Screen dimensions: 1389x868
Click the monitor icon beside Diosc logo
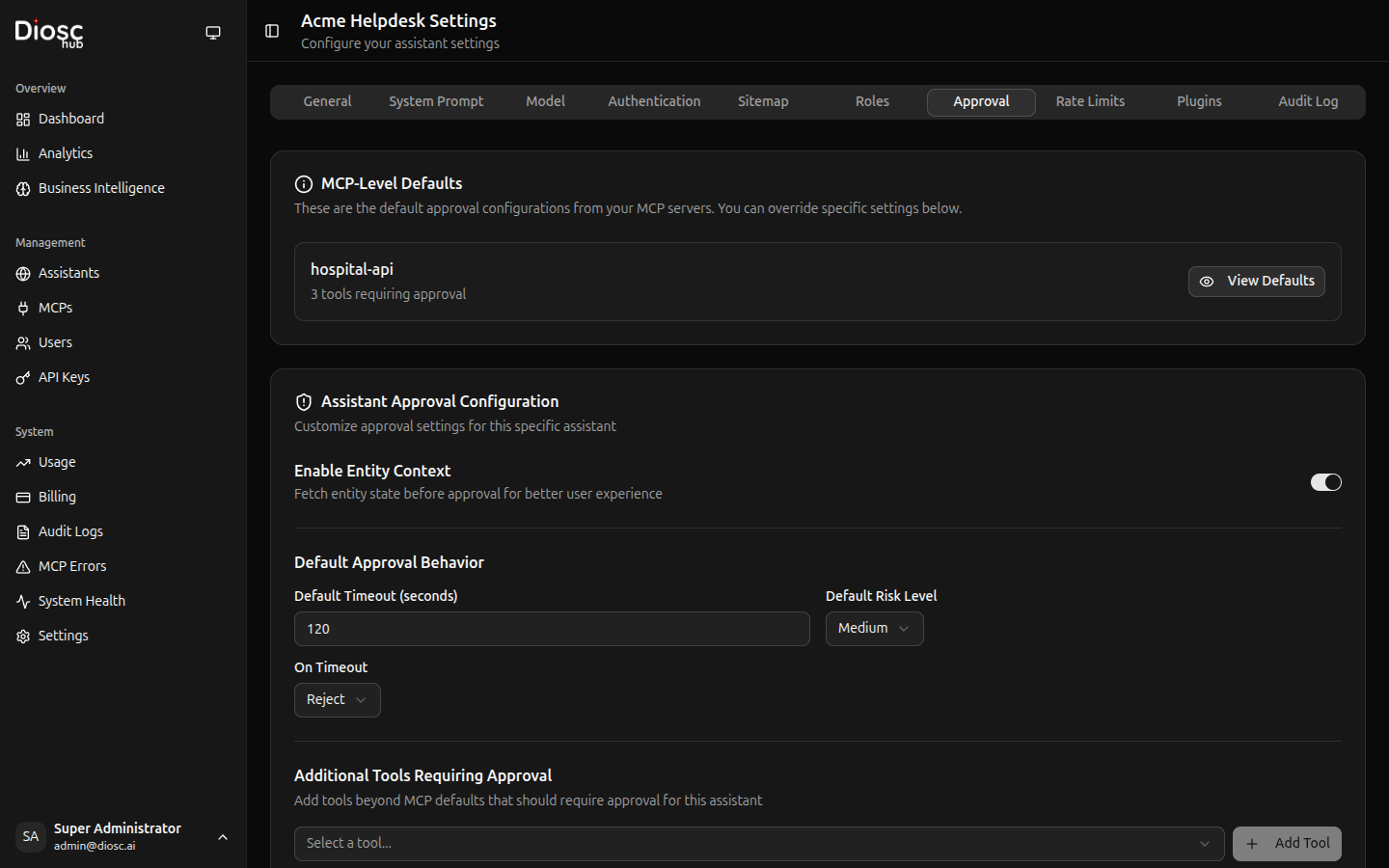point(213,33)
